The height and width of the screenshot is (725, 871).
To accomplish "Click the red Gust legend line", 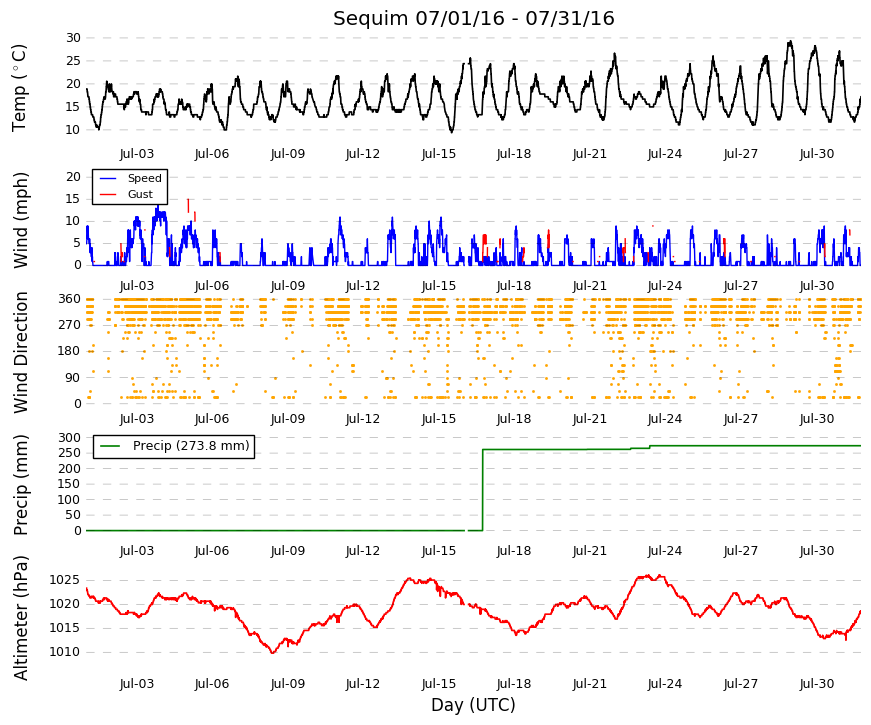I will (x=108, y=194).
